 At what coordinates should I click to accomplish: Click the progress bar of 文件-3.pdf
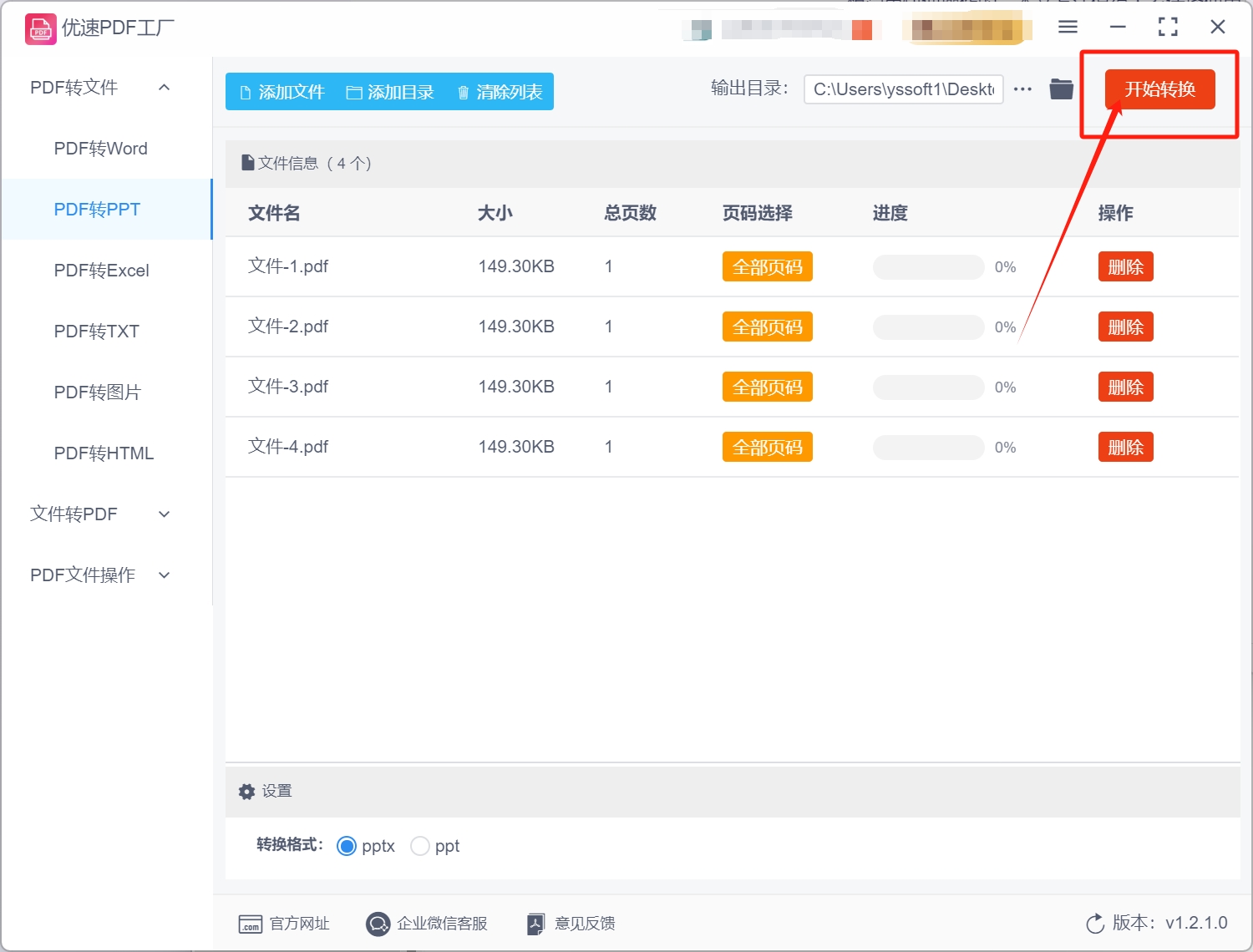click(929, 387)
